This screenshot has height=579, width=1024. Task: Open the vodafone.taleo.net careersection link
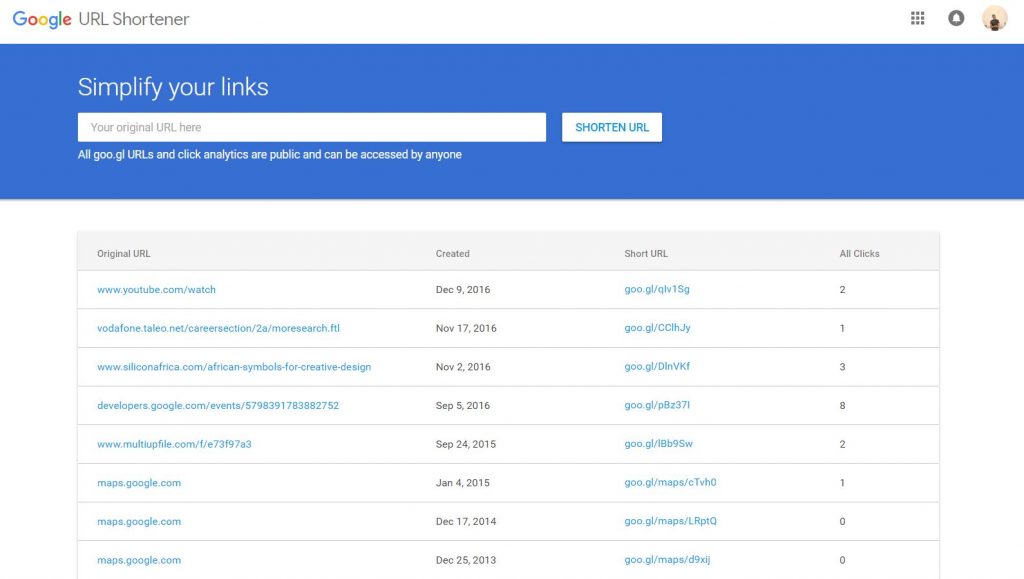[x=218, y=328]
